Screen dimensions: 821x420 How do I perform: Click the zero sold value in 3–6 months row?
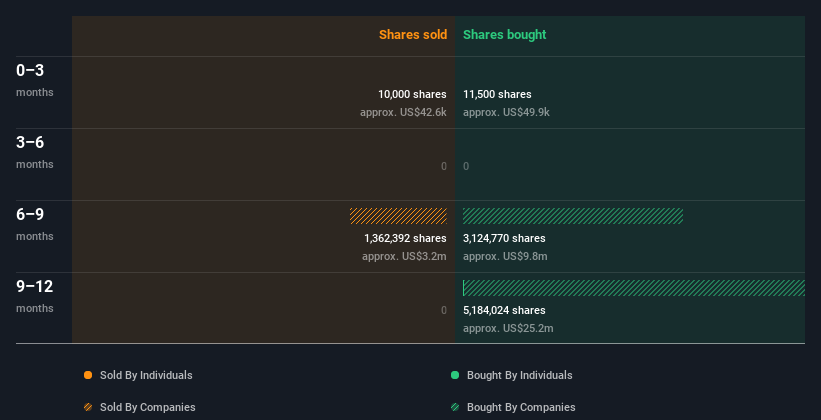tap(443, 166)
